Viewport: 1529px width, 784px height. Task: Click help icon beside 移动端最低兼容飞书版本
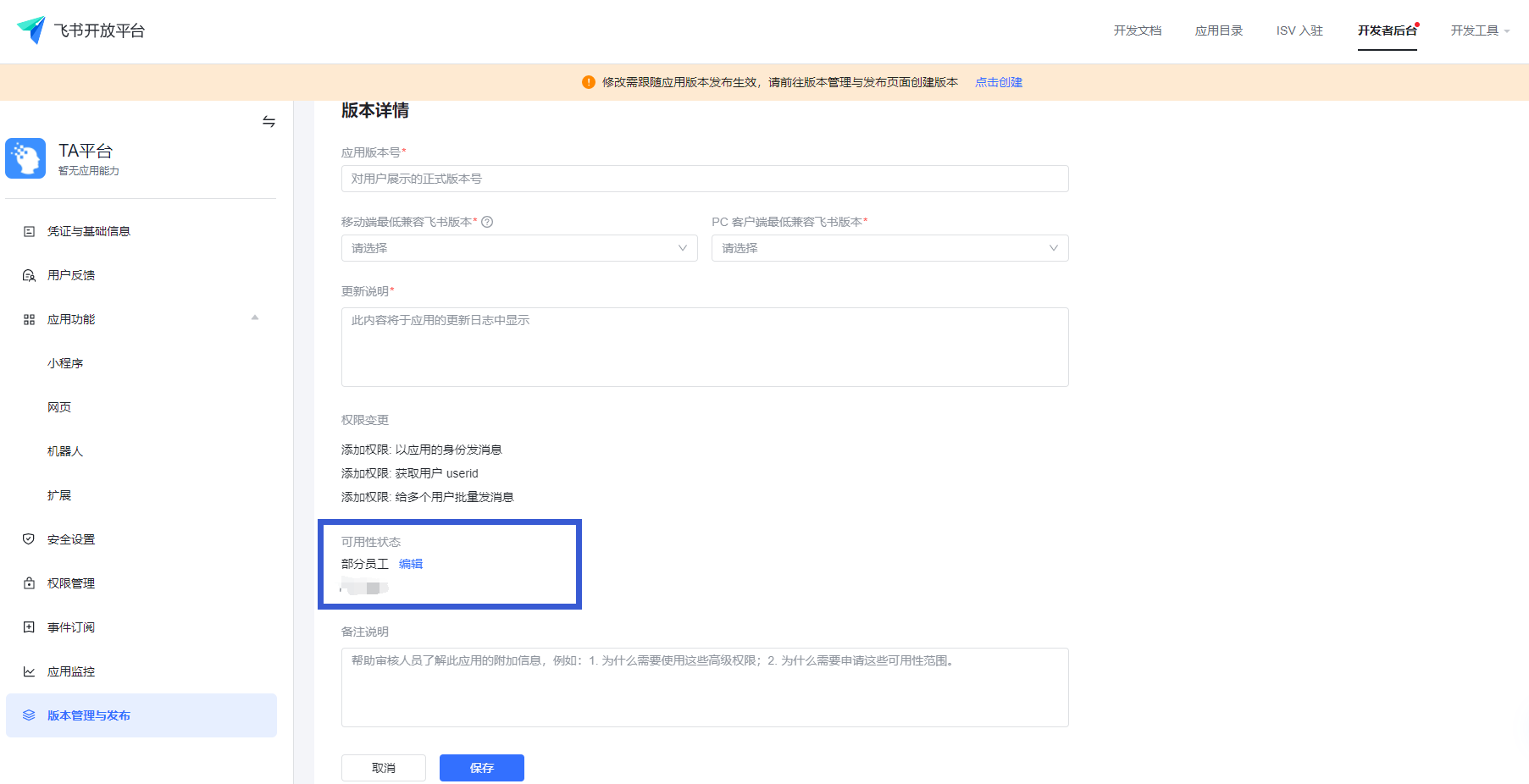point(487,222)
